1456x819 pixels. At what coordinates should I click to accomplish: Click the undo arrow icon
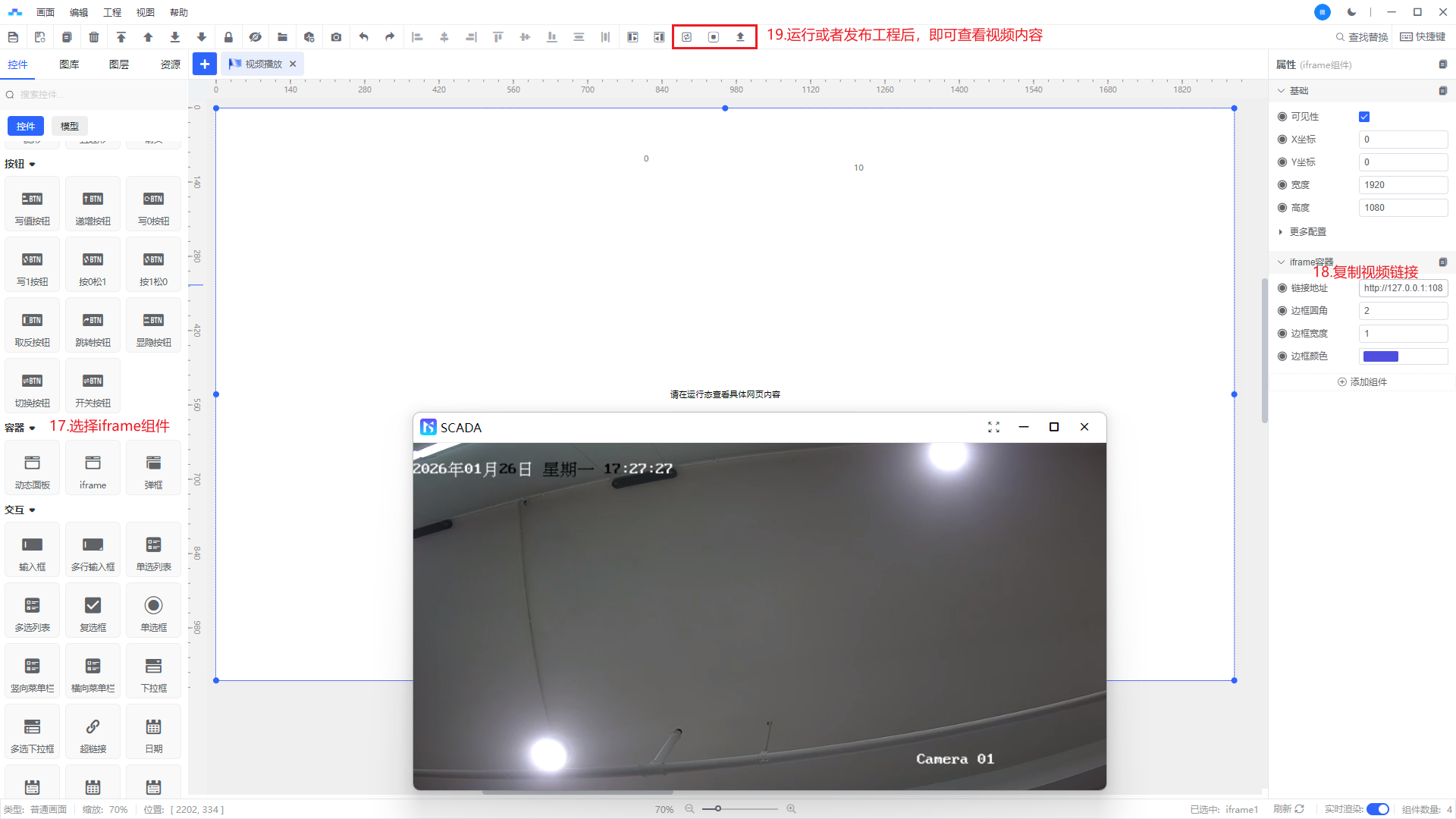click(363, 37)
